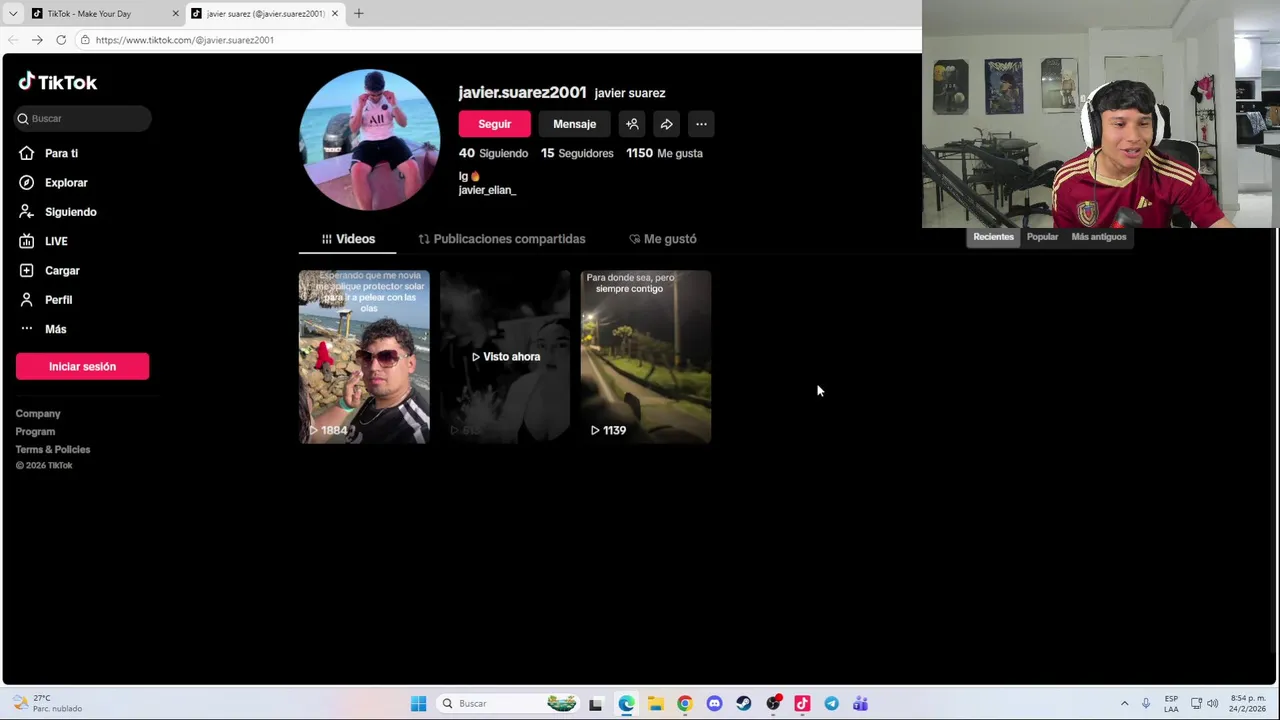The image size is (1280, 720).
Task: Open the weather widget showing 27°C
Action: (x=45, y=704)
